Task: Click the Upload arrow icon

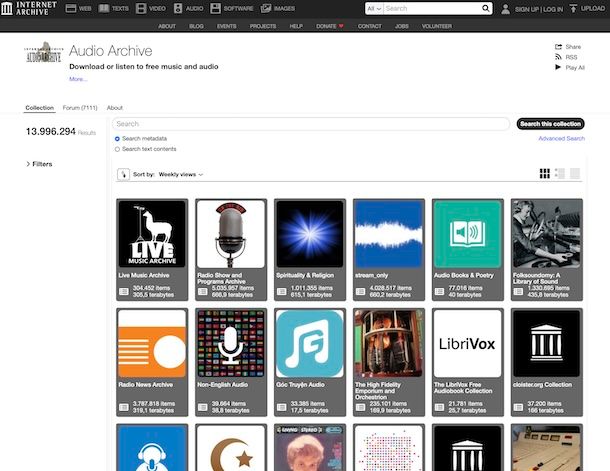Action: click(x=573, y=9)
